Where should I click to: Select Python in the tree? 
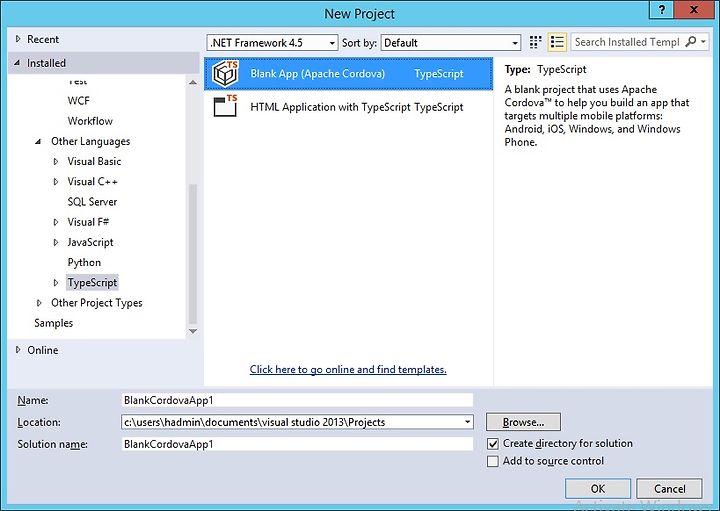84,262
